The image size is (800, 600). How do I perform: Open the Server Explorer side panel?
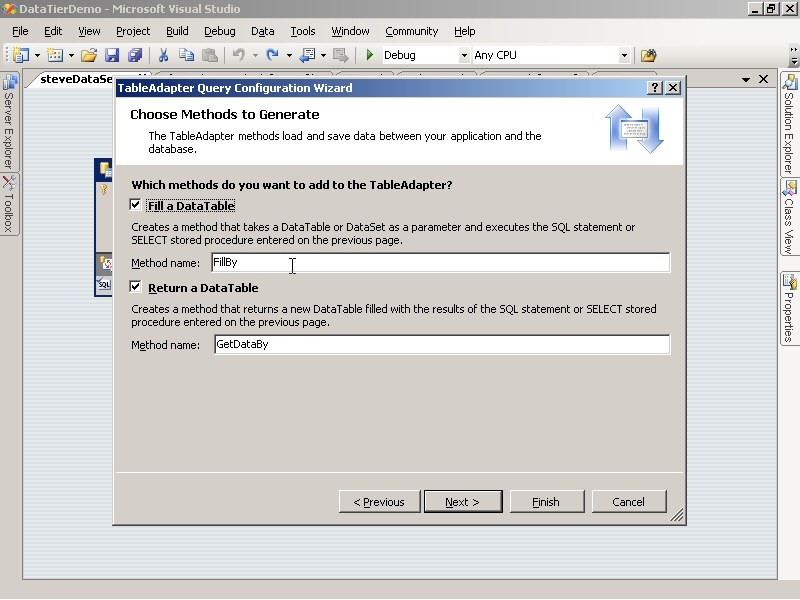pos(9,121)
